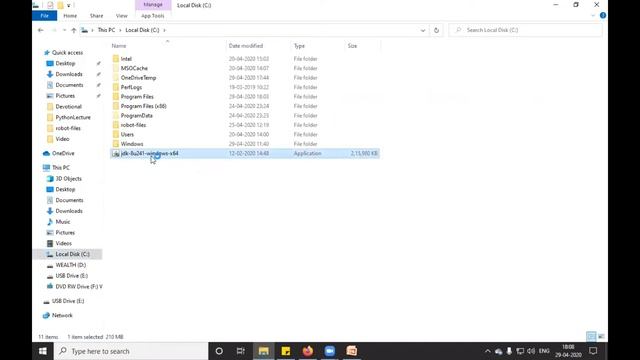Select the Program Files folder icon
This screenshot has width=640, height=360.
point(116,96)
